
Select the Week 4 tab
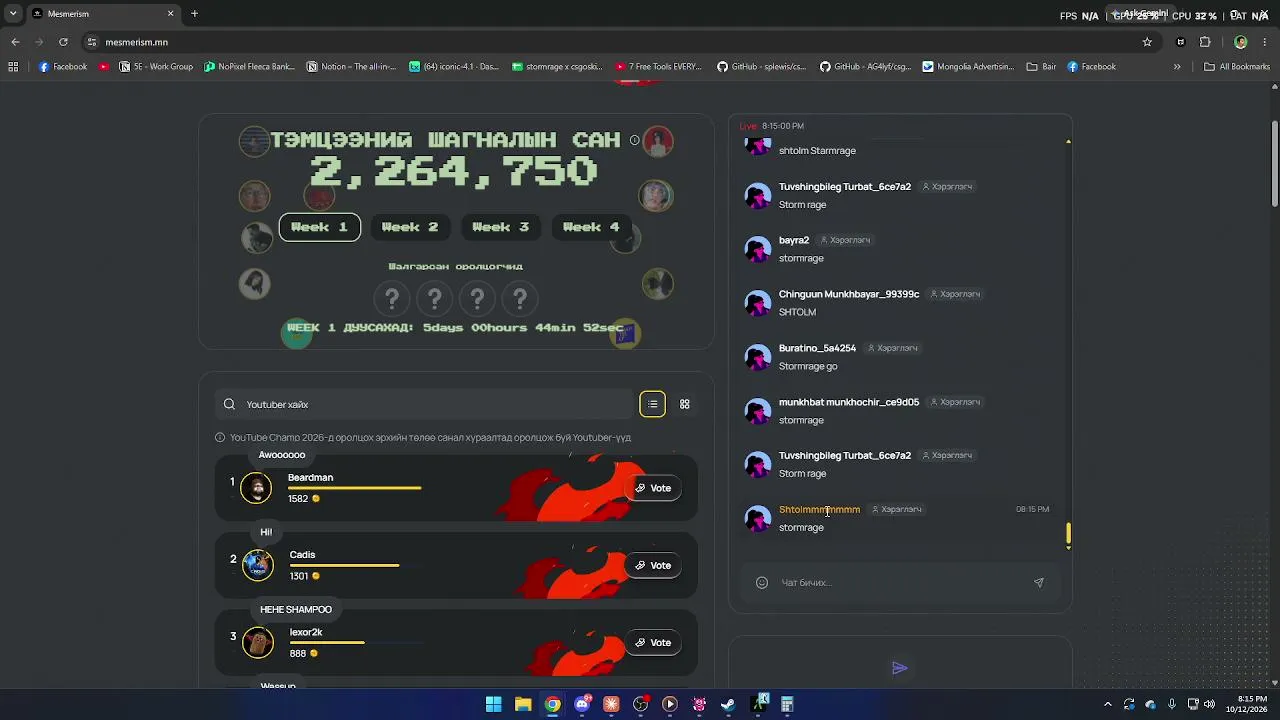(x=591, y=227)
